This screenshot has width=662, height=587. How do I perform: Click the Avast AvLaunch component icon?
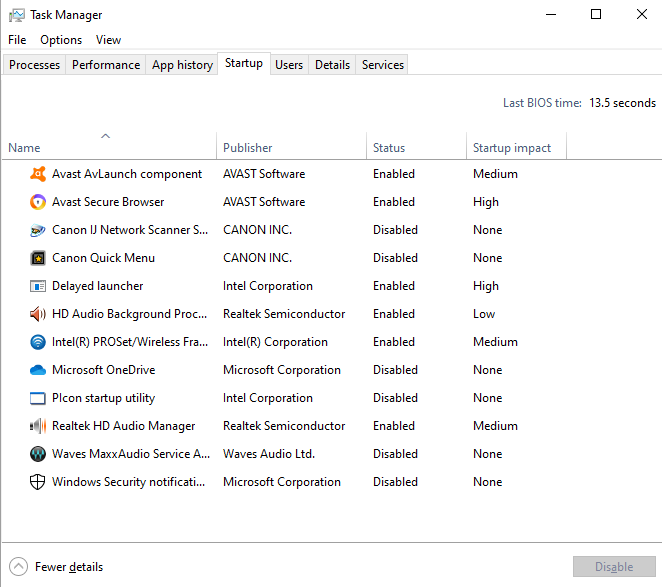tap(38, 174)
